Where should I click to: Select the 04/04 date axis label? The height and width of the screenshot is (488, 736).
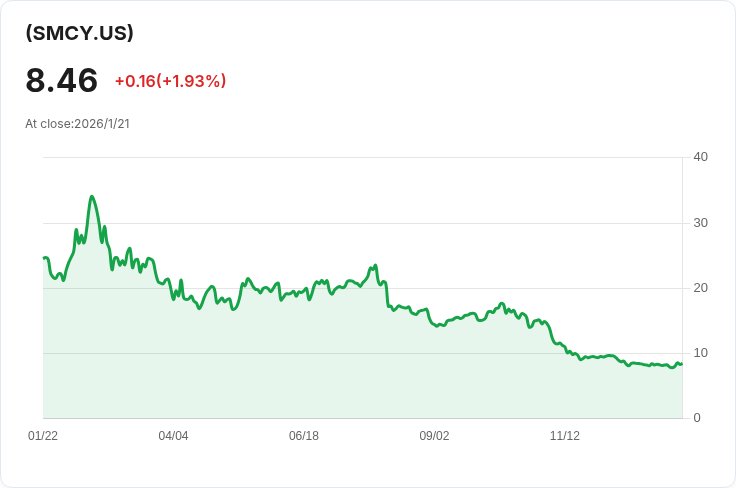click(173, 436)
